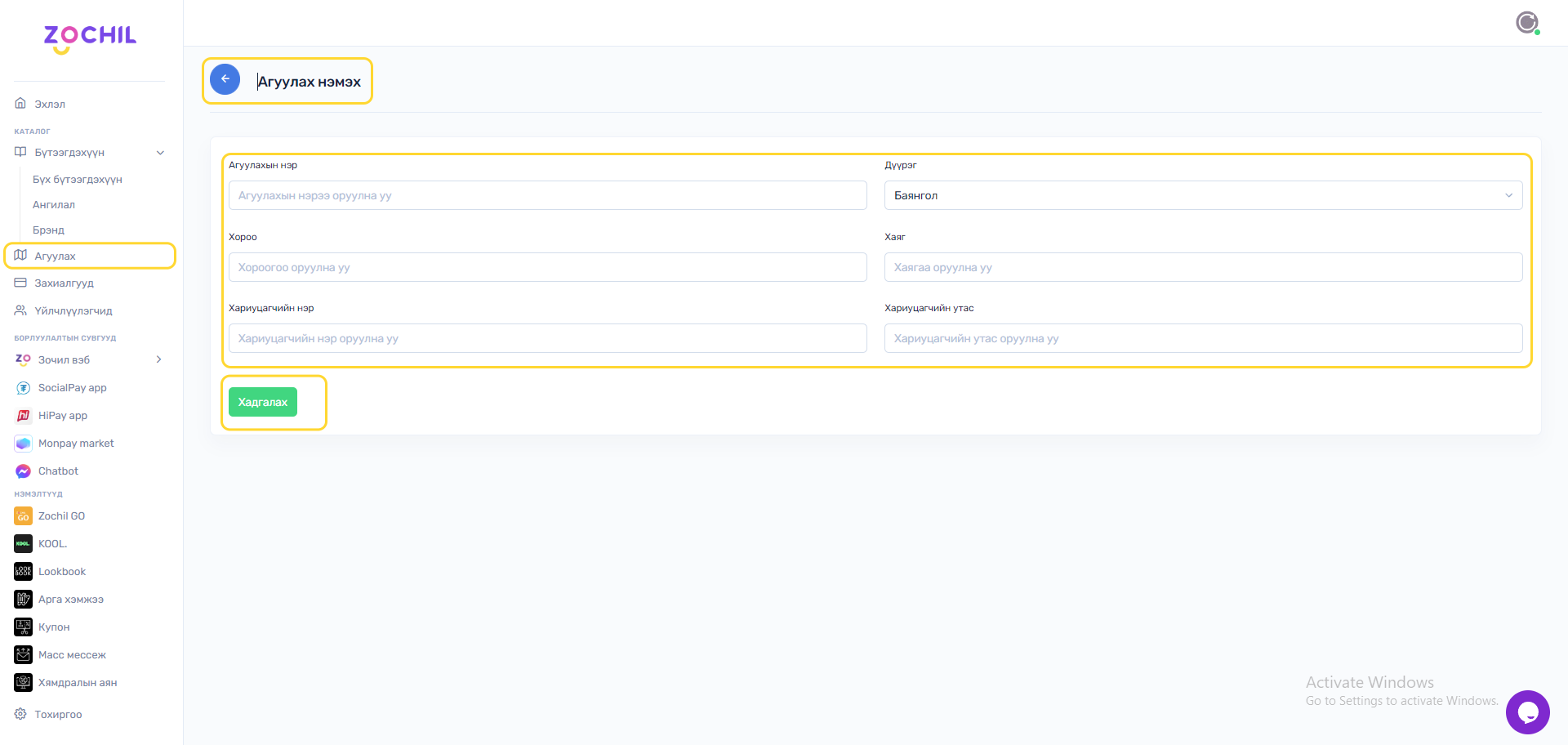Open the Дүүрэг dropdown showing Баянгол
The image size is (1568, 745).
(1202, 195)
